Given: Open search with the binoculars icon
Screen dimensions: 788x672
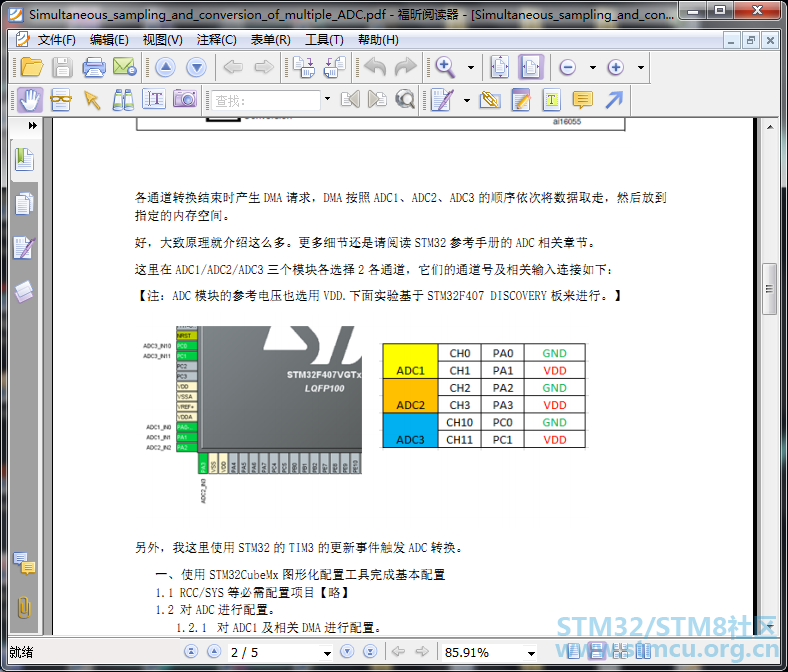Looking at the screenshot, I should 123,100.
